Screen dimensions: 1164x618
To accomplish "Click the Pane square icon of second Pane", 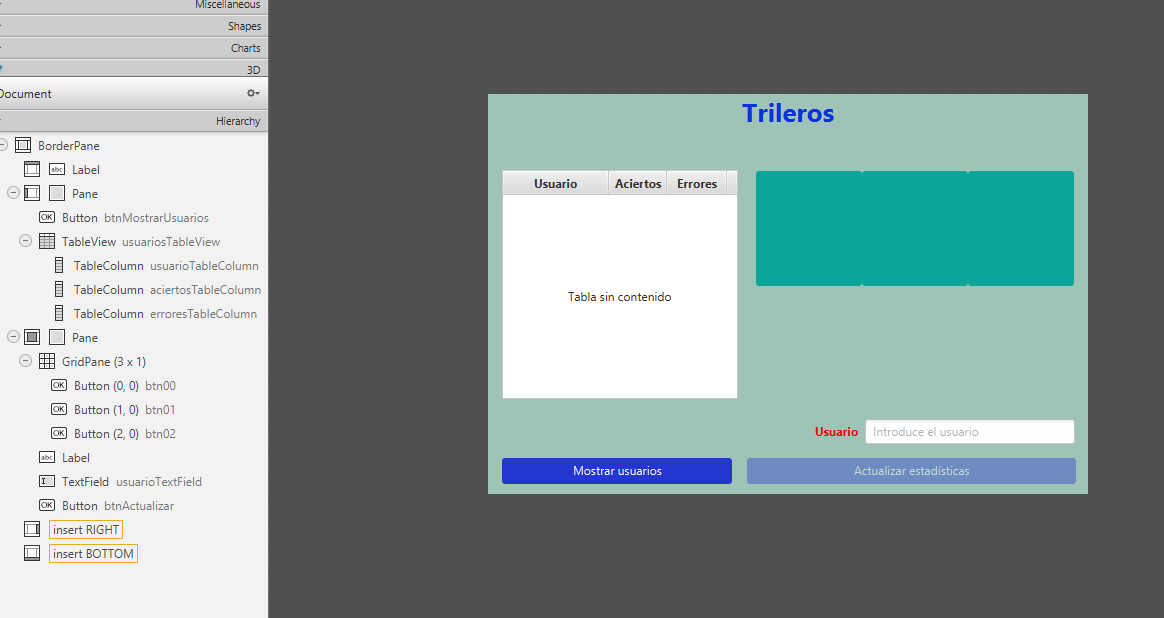I will pyautogui.click(x=57, y=337).
